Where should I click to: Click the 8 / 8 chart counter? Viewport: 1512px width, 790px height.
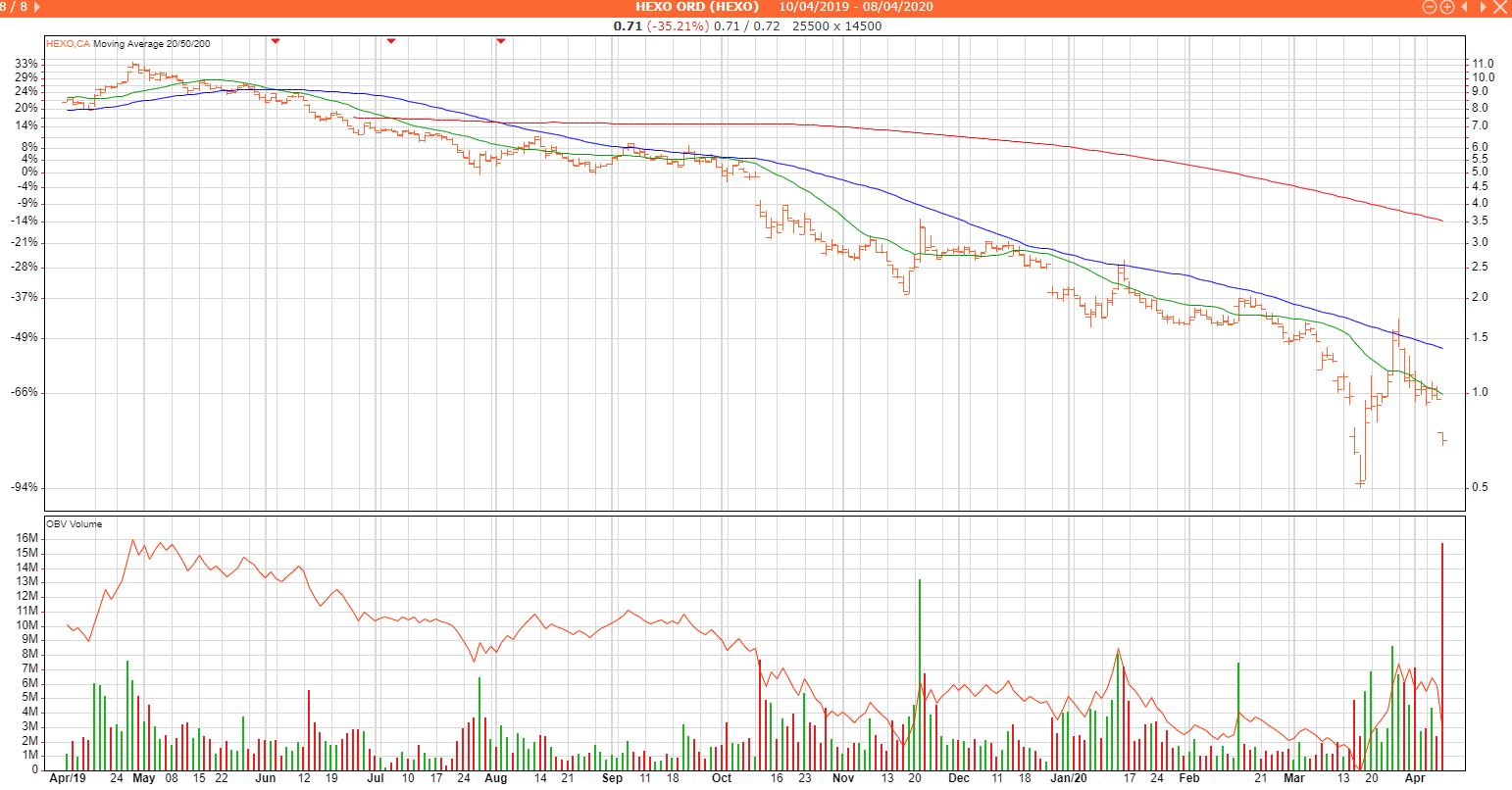point(14,7)
